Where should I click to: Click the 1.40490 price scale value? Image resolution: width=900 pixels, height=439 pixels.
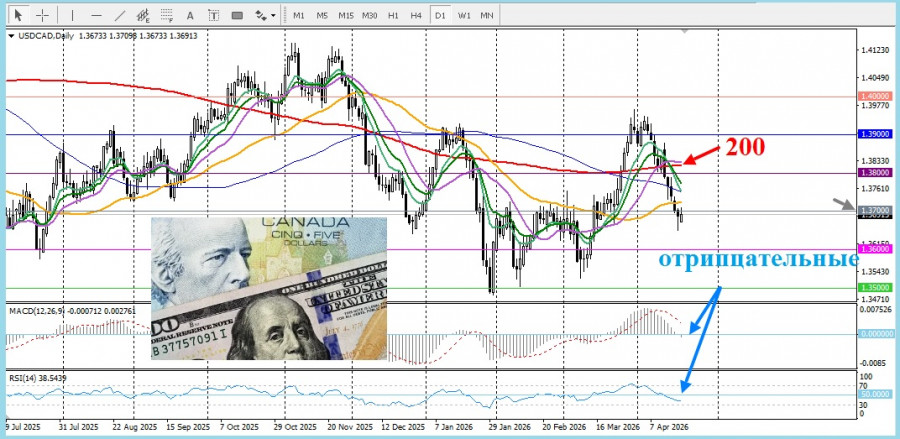coord(875,77)
